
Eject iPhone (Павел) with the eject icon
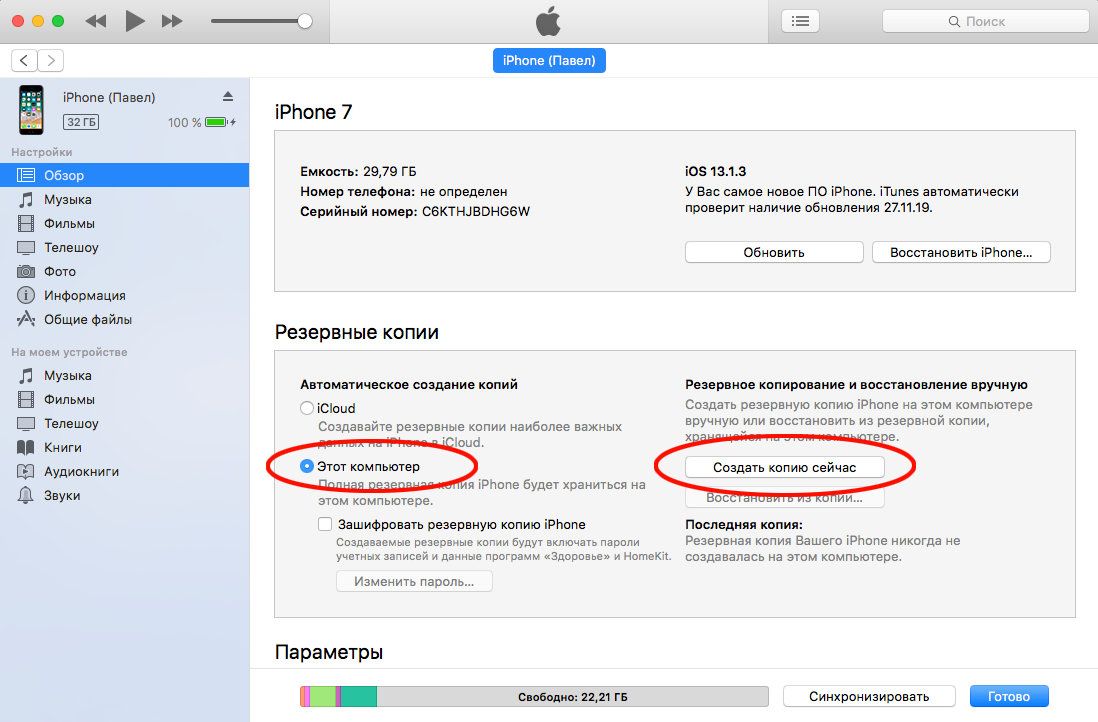(x=228, y=97)
